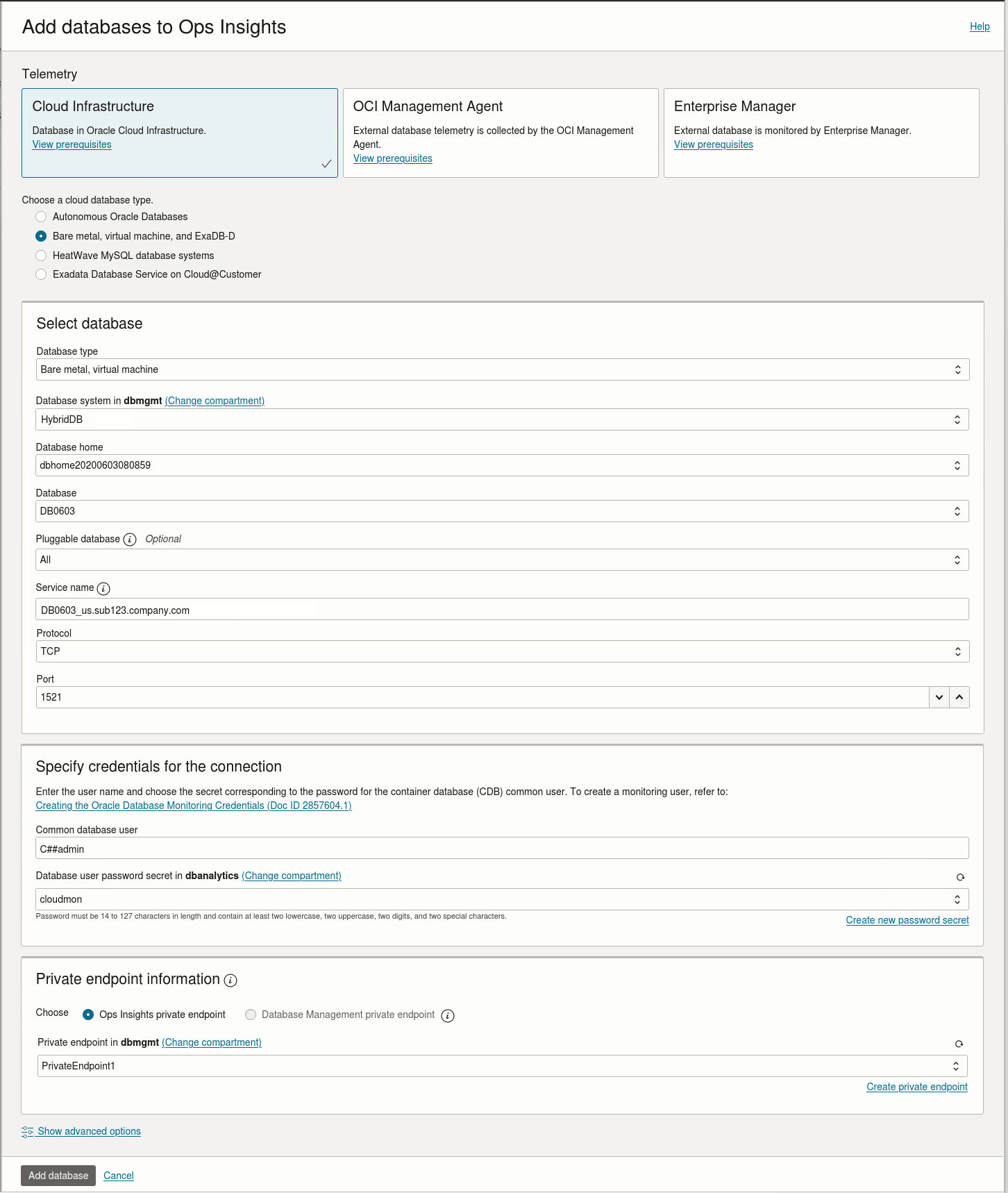1008x1193 pixels.
Task: Open the Service name info icon
Action: (103, 589)
